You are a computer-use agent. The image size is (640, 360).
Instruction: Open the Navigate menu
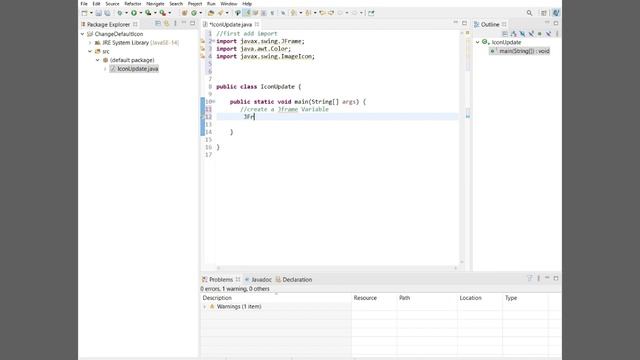click(x=155, y=4)
